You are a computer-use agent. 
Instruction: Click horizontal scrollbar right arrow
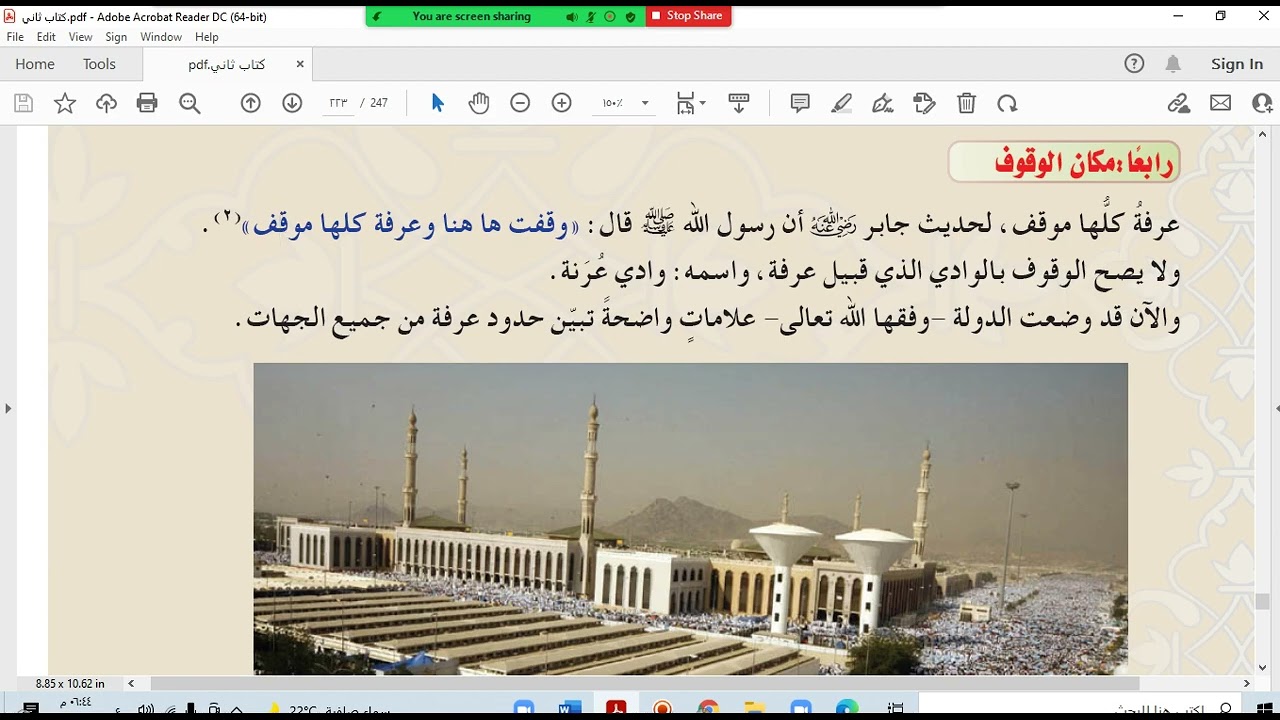1246,684
